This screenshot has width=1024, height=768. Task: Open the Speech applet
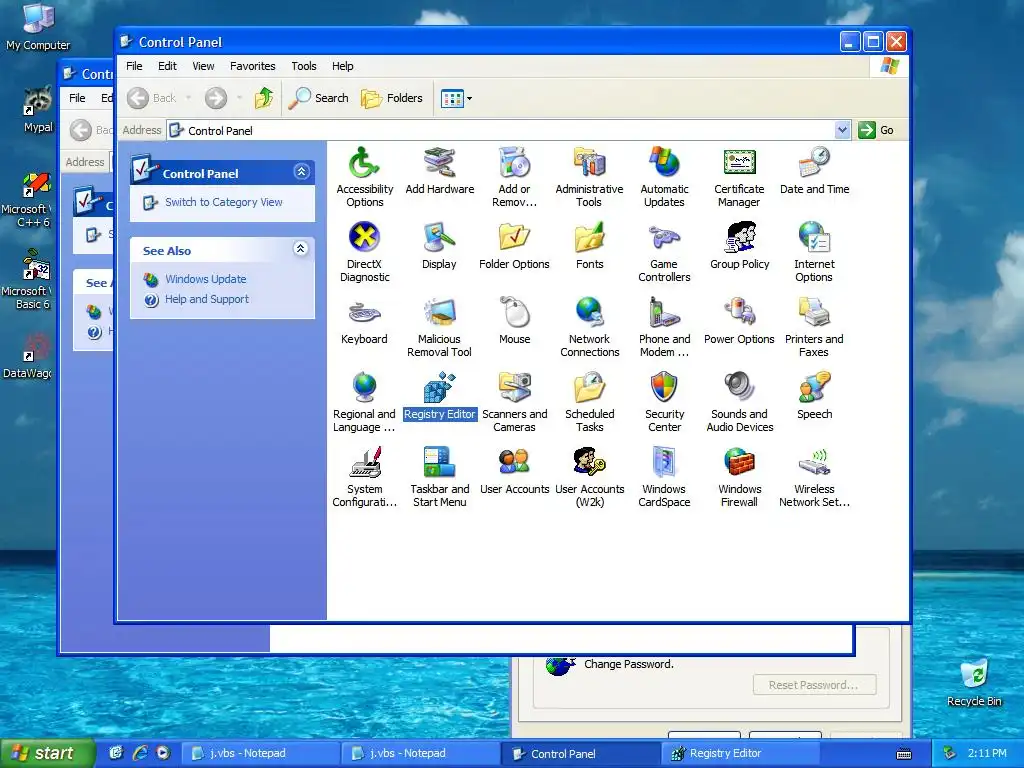[814, 396]
